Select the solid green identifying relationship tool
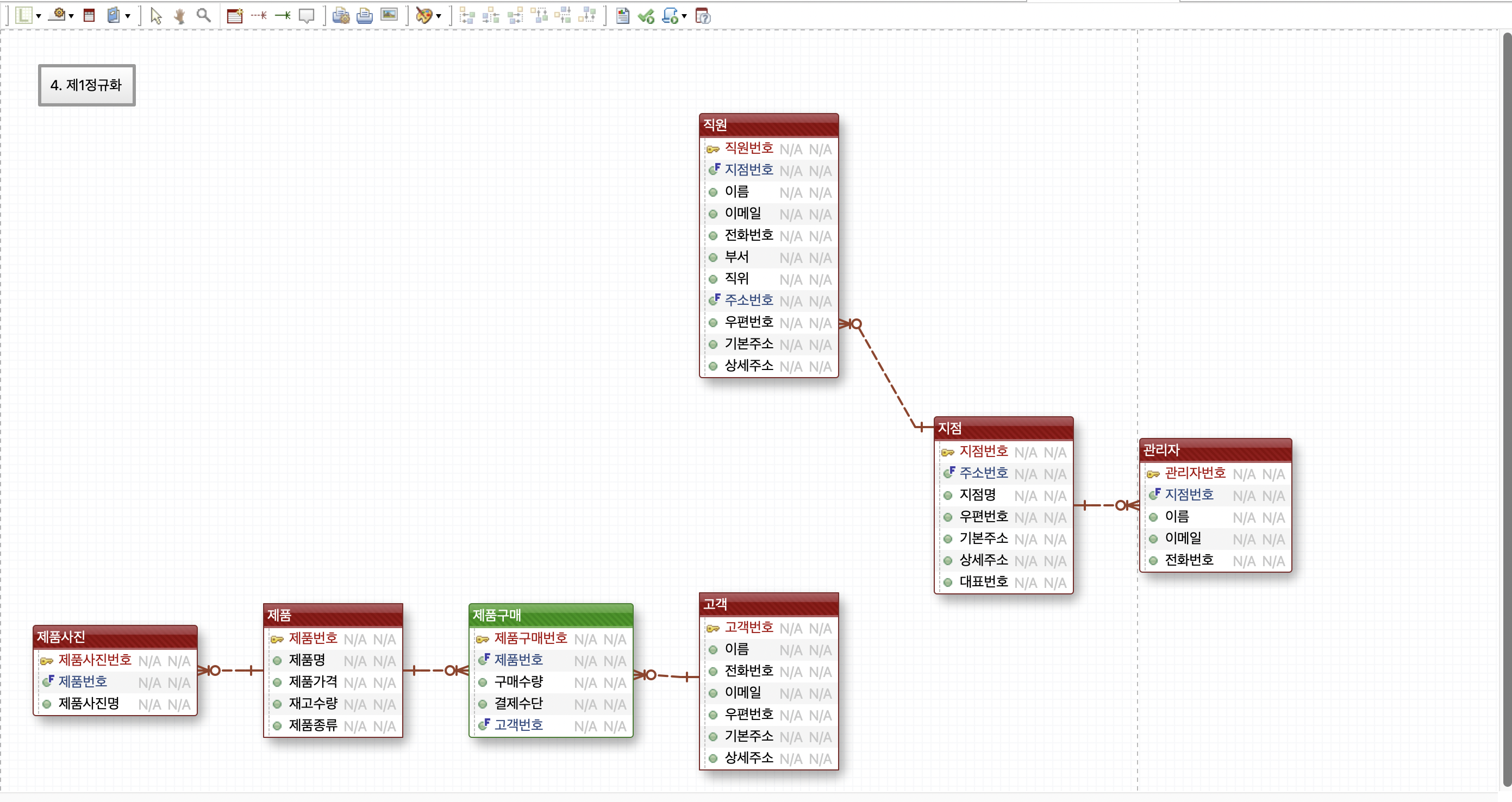Screen dimensions: 1512x802 283,15
